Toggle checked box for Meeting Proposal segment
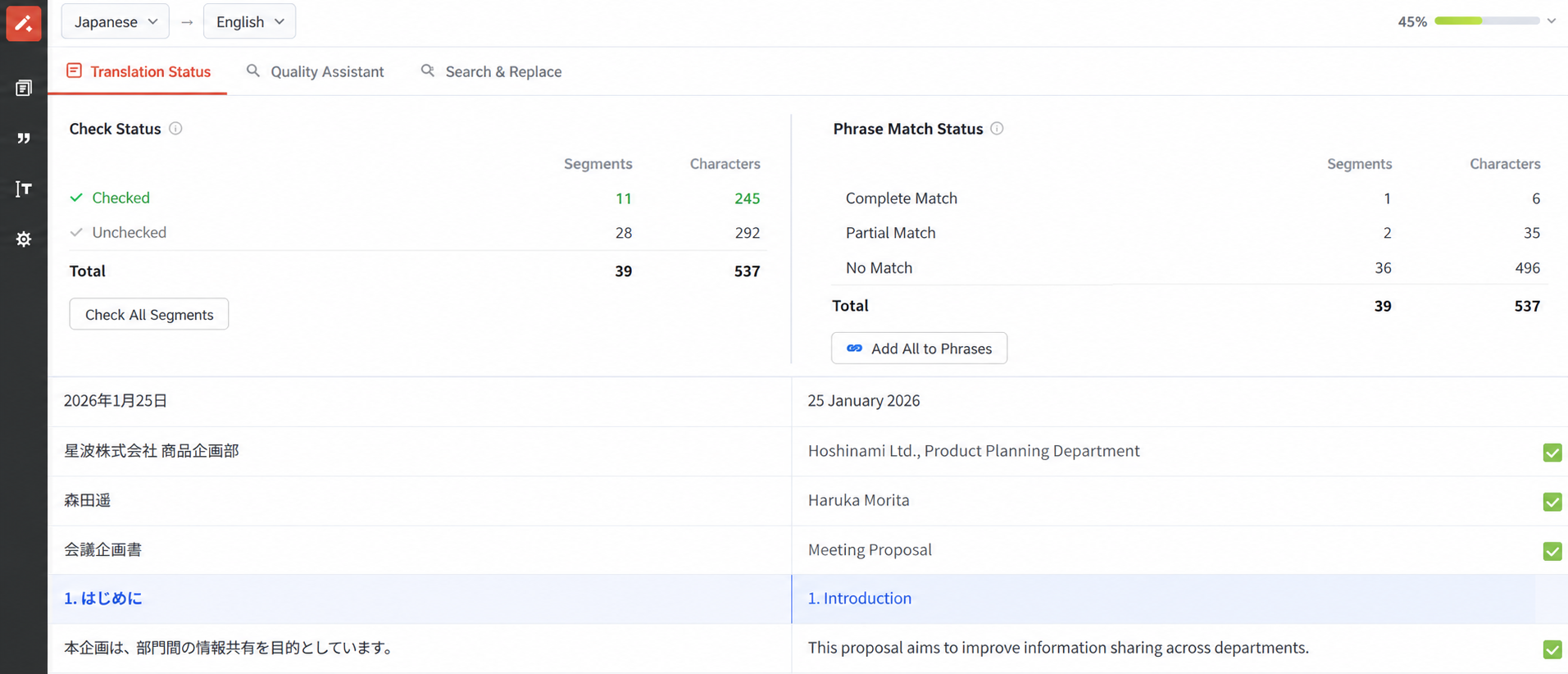The width and height of the screenshot is (1568, 674). pyautogui.click(x=1552, y=551)
